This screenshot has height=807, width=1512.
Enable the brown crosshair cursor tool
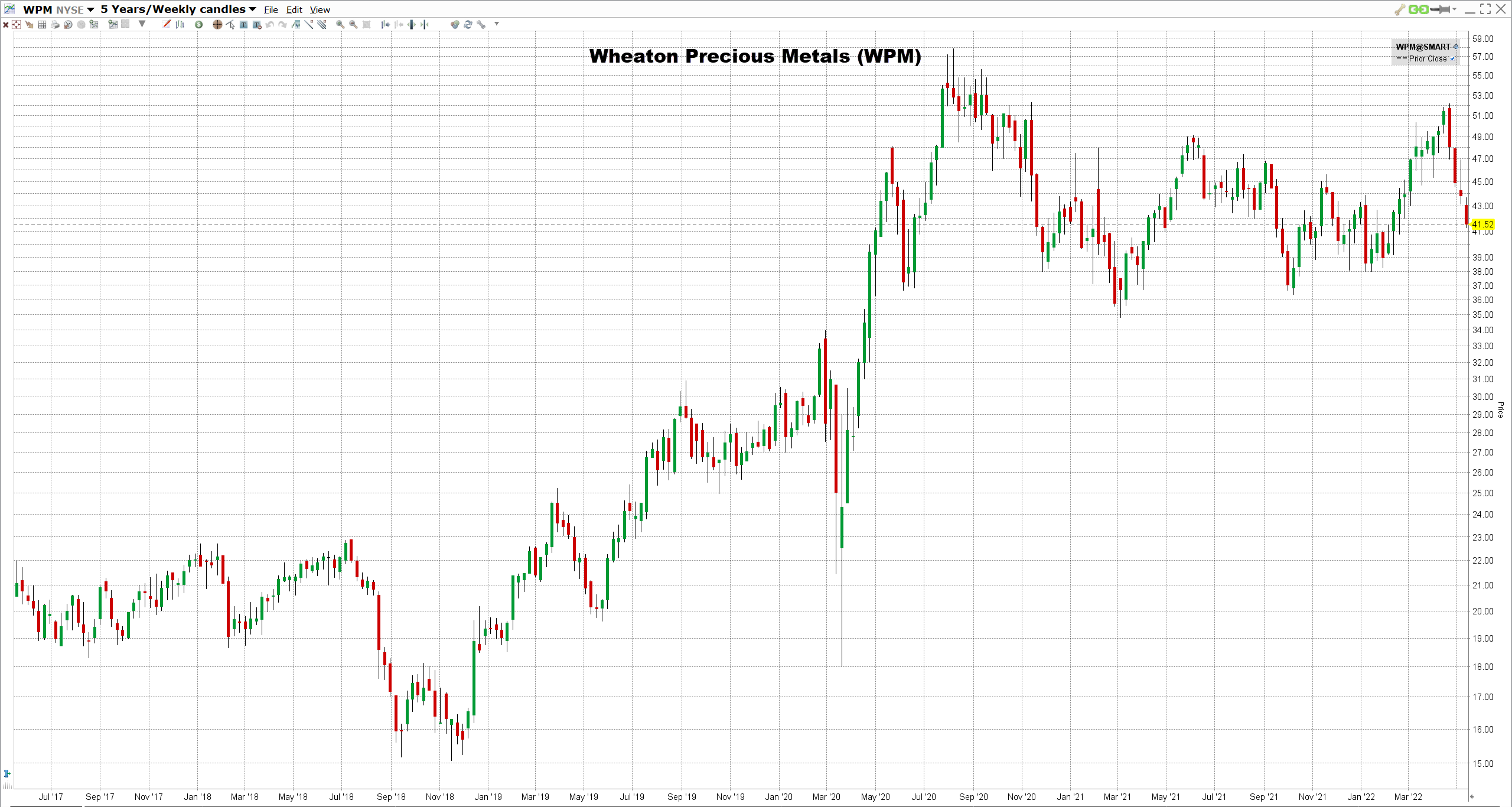217,24
